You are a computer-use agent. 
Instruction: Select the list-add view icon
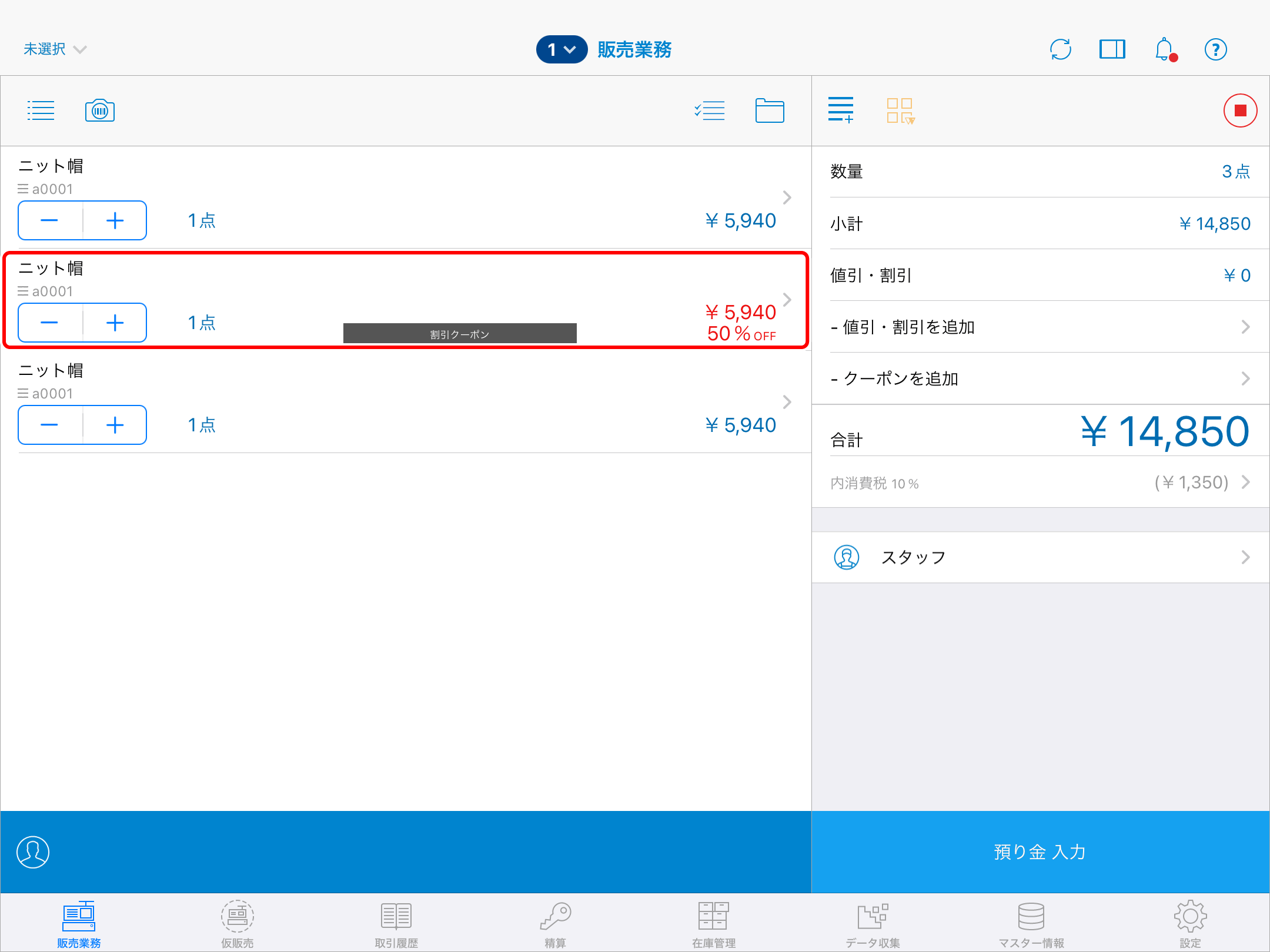click(841, 110)
